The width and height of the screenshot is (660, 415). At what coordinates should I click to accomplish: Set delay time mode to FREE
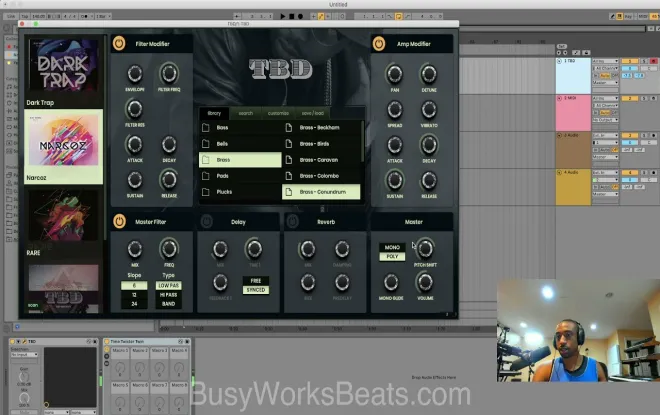click(256, 281)
